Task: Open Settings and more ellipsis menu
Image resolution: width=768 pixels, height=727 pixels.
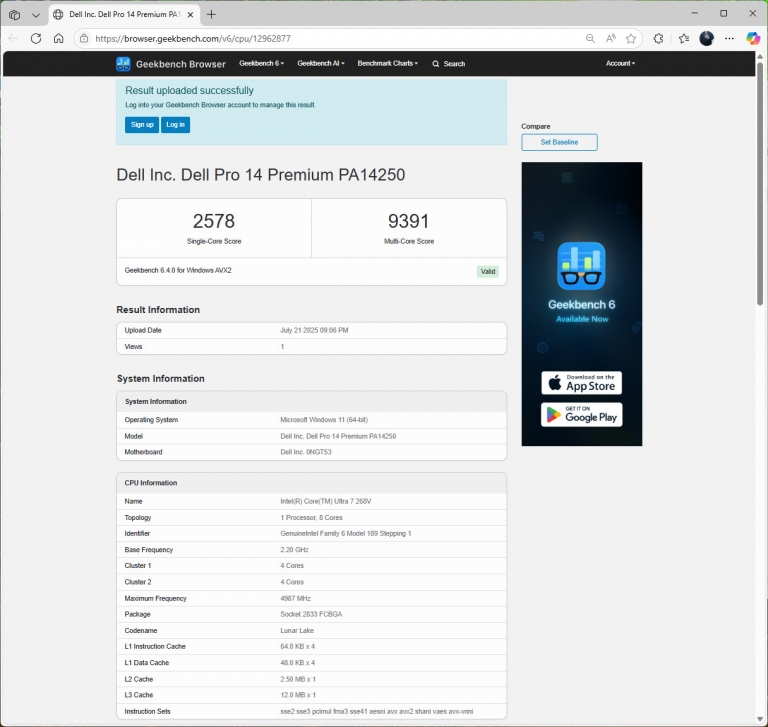Action: [x=729, y=39]
